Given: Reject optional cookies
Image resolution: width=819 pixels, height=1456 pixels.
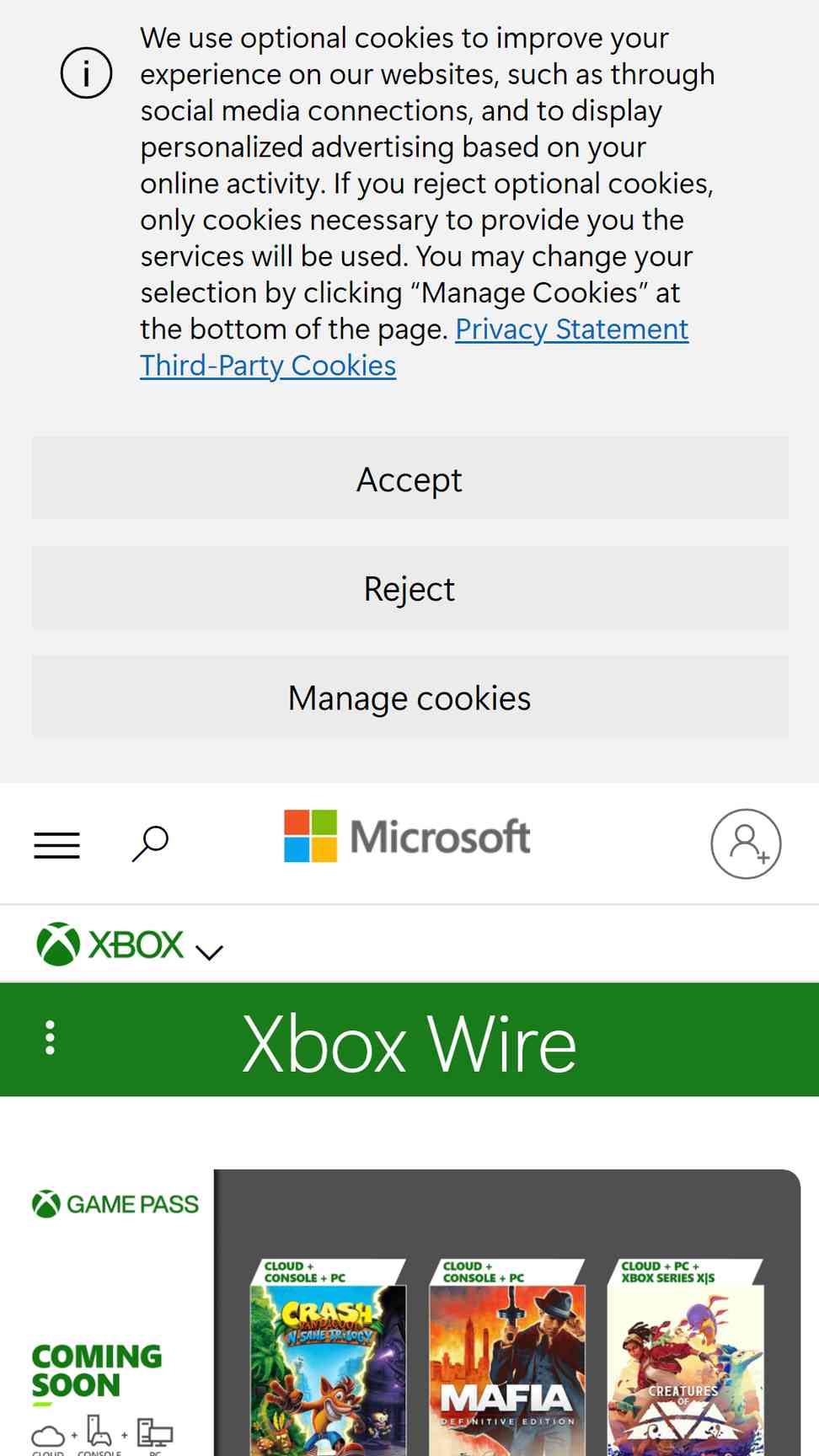Looking at the screenshot, I should [410, 588].
